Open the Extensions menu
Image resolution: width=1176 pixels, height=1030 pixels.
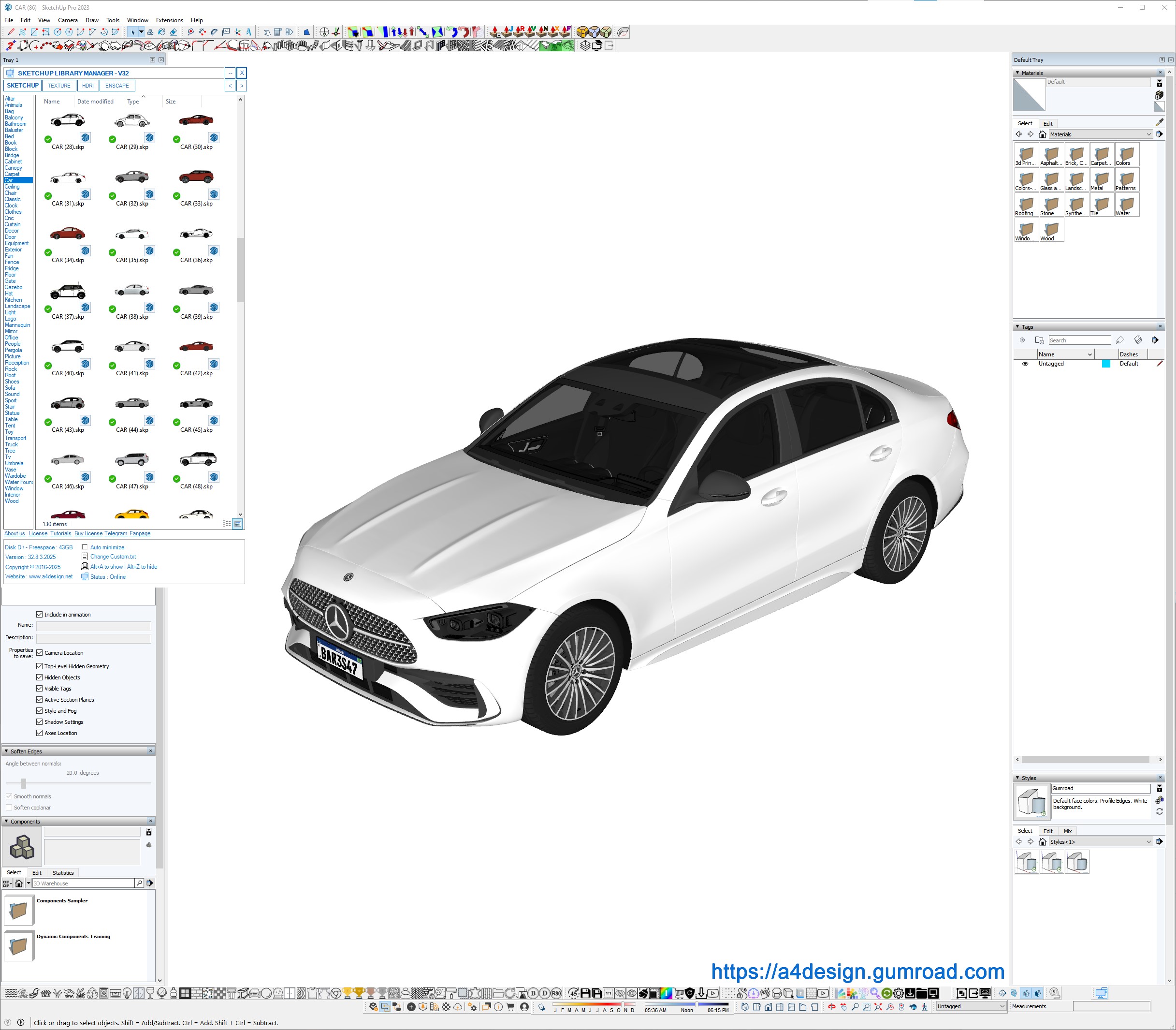click(x=170, y=20)
